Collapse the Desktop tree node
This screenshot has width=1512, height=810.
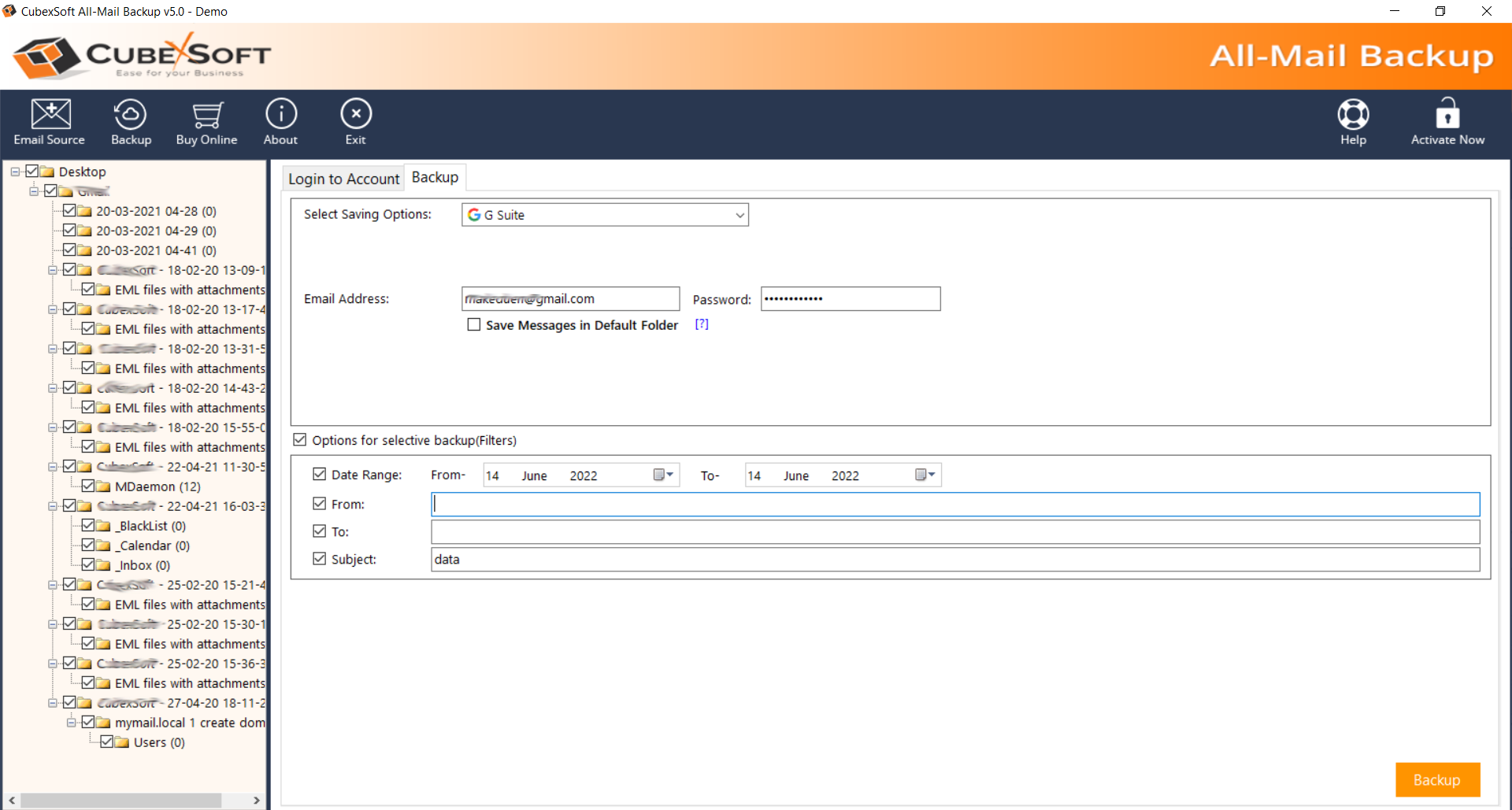(x=14, y=171)
